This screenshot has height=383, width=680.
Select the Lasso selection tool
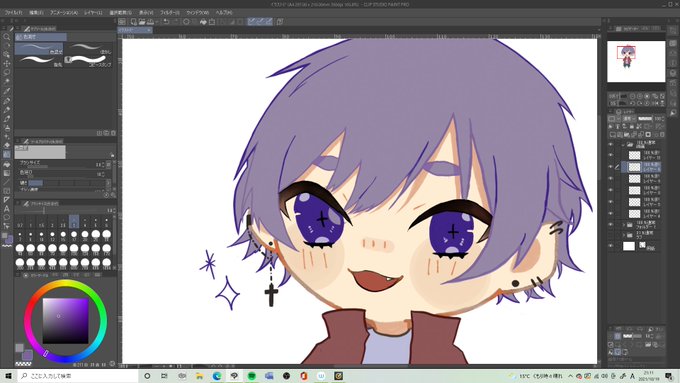tap(7, 72)
